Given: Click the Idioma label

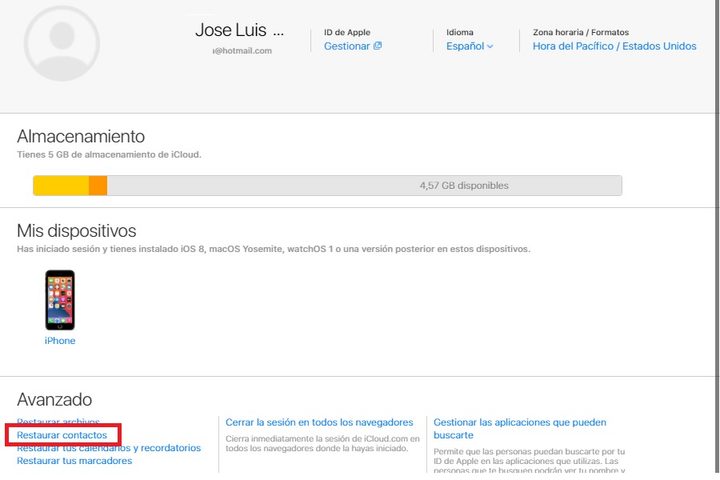Looking at the screenshot, I should 460,32.
